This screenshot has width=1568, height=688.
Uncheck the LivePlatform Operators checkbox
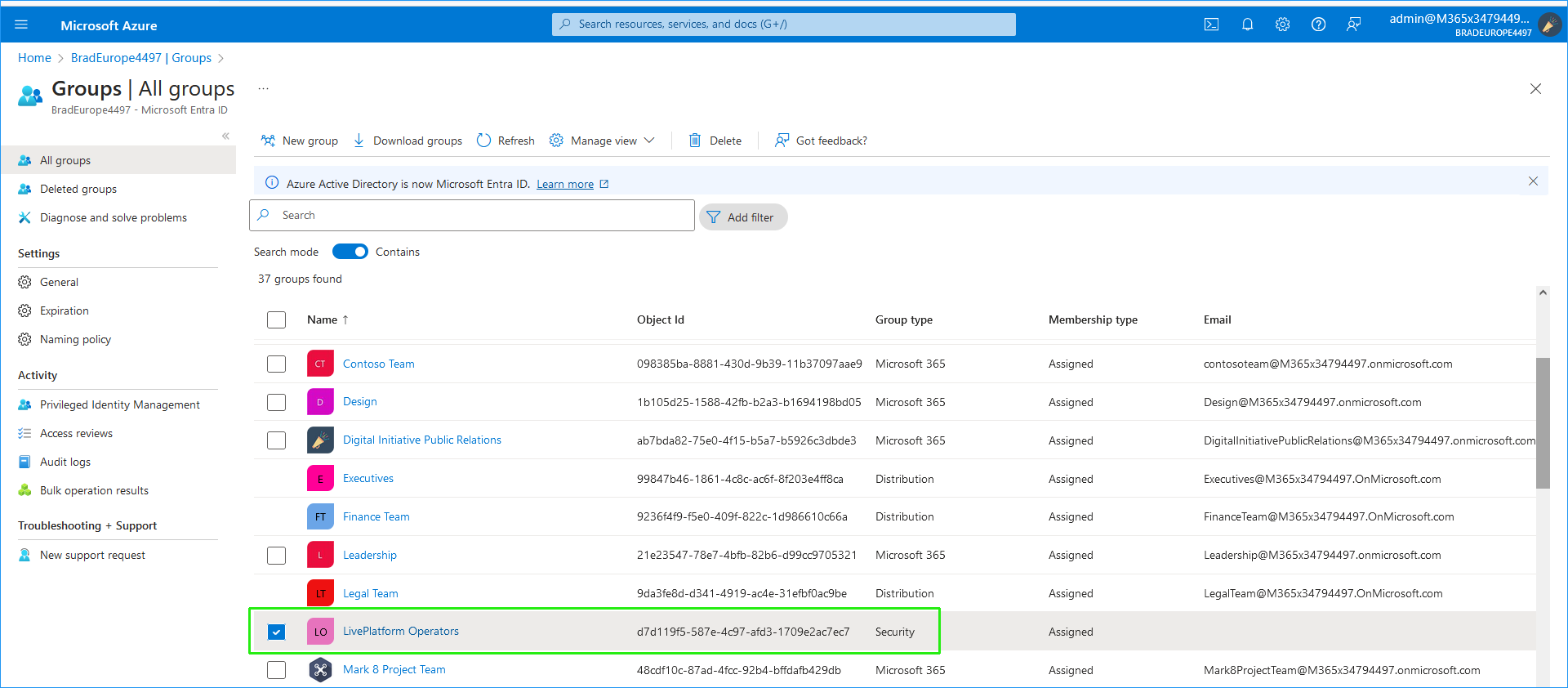pos(277,632)
